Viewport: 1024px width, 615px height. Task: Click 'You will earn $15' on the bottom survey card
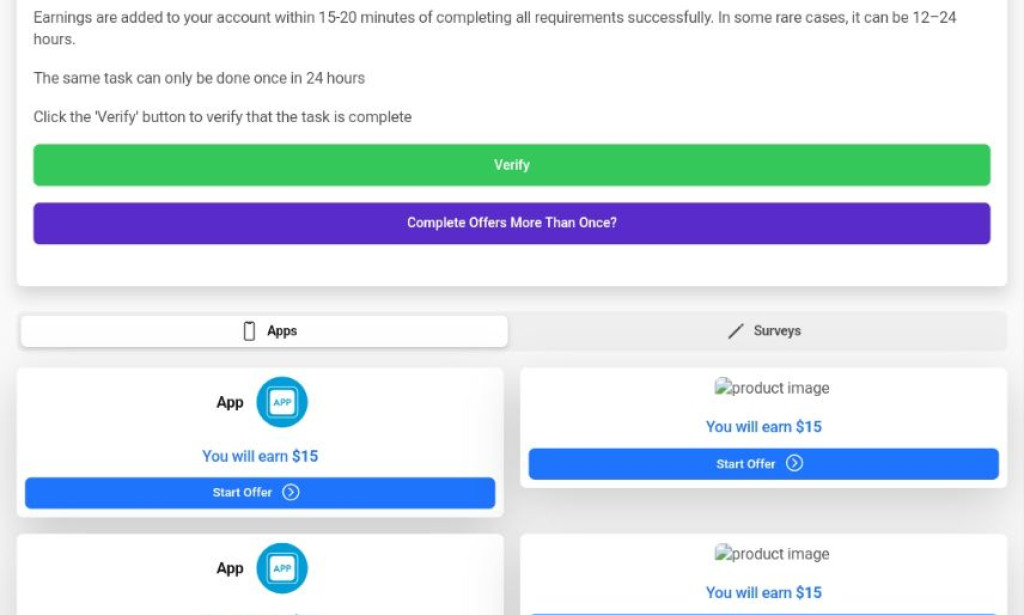click(x=763, y=592)
